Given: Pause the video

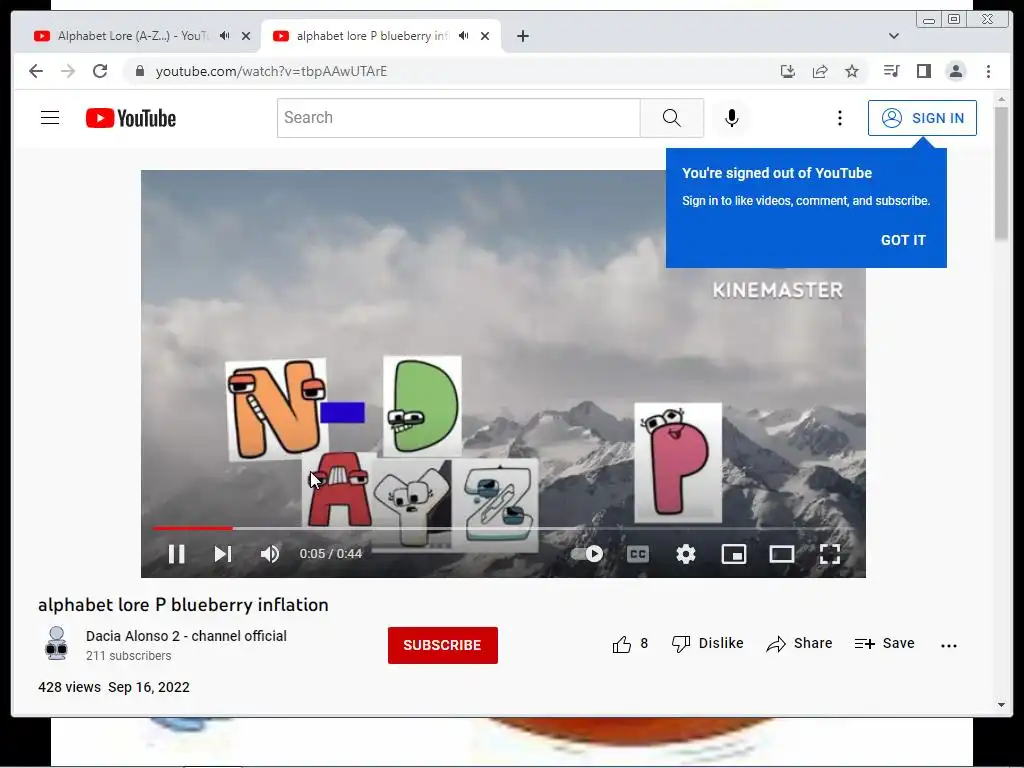Looking at the screenshot, I should [x=176, y=554].
